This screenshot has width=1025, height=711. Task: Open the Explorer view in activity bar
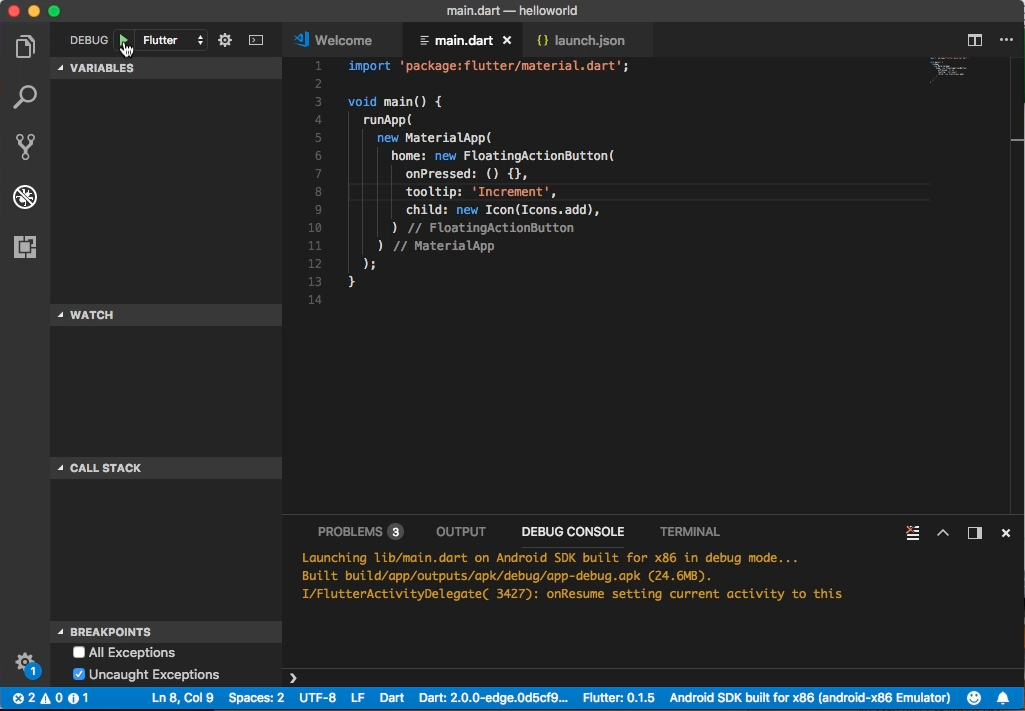(x=25, y=46)
